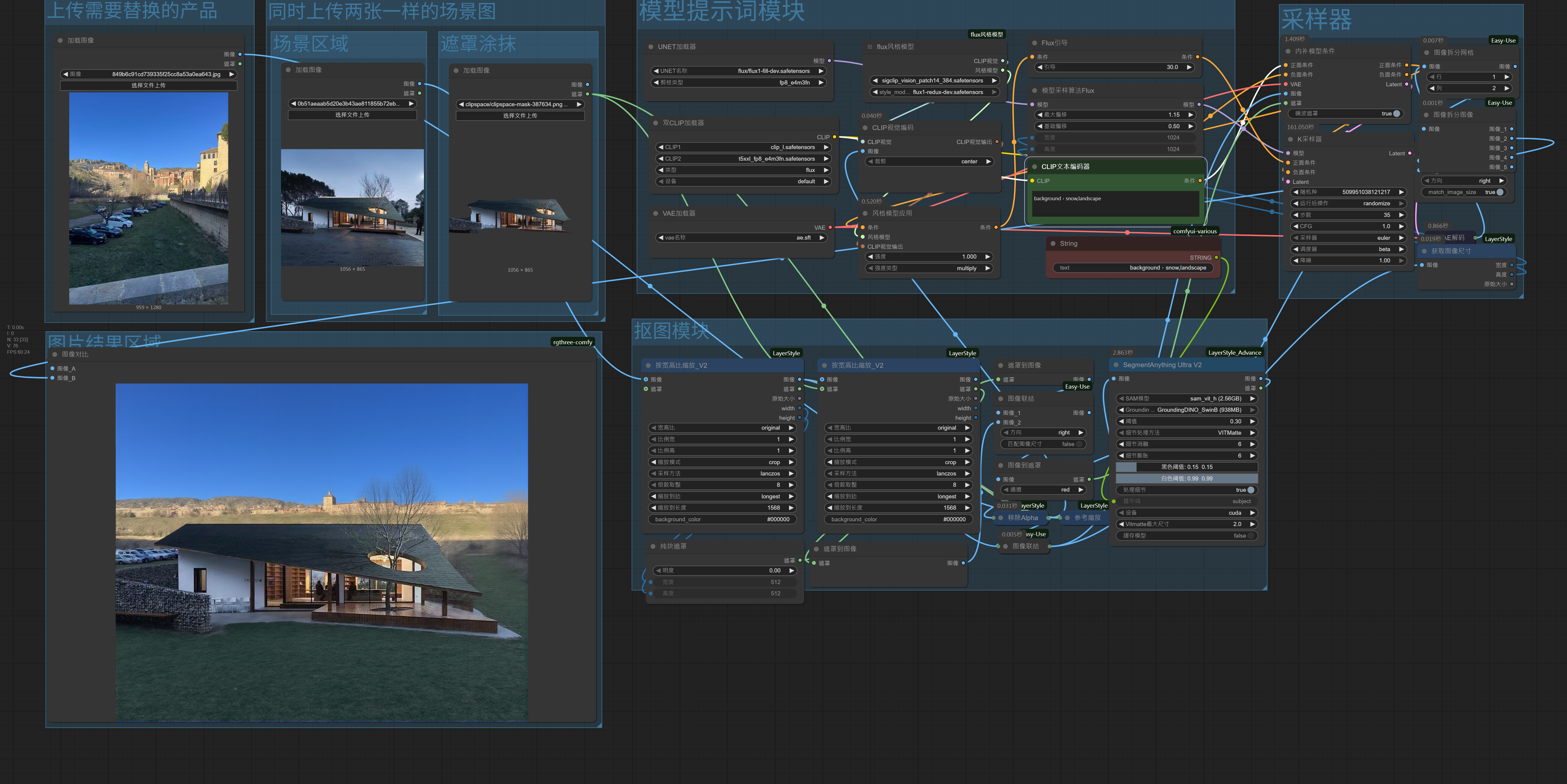Increase 最大偏移 value with right arrow

coord(1191,114)
